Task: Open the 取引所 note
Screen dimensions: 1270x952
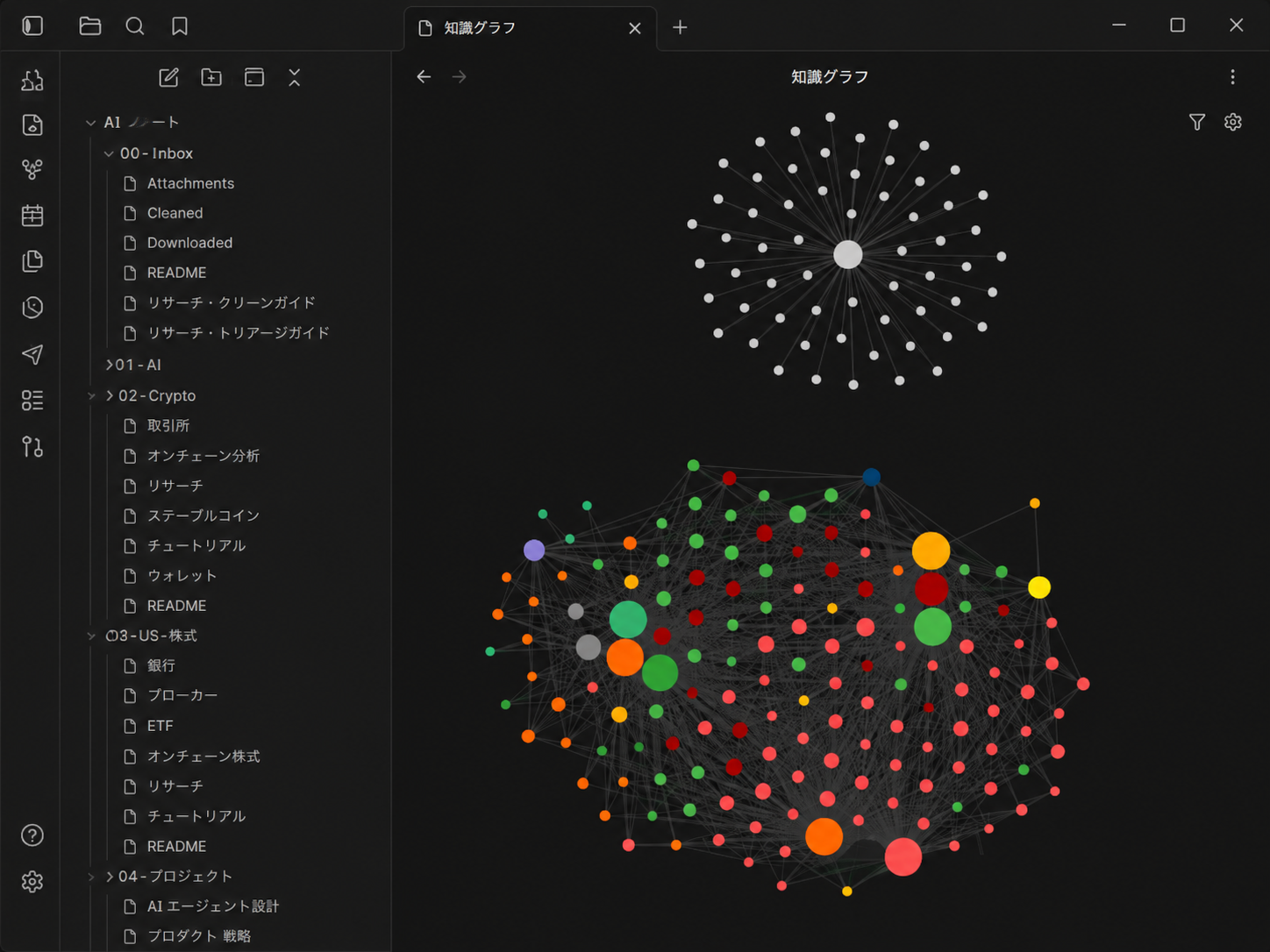Action: coord(157,425)
